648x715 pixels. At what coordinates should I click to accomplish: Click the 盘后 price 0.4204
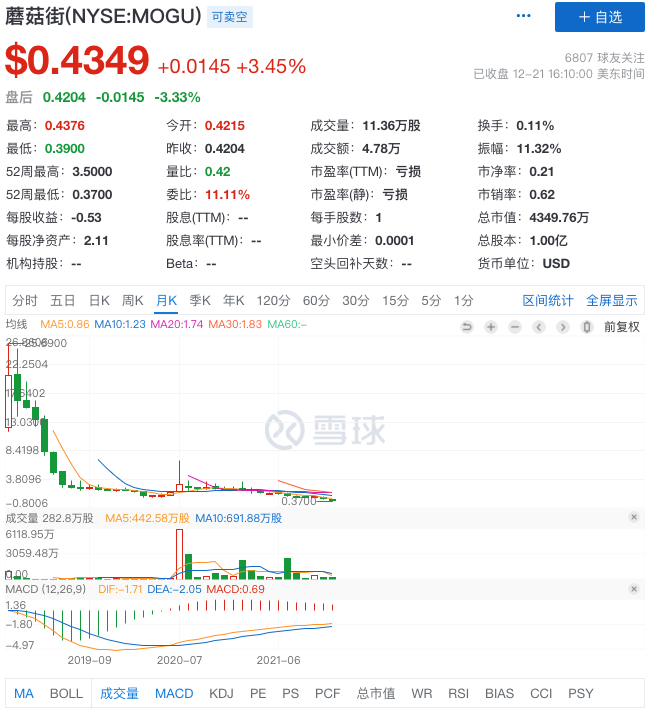pyautogui.click(x=64, y=97)
